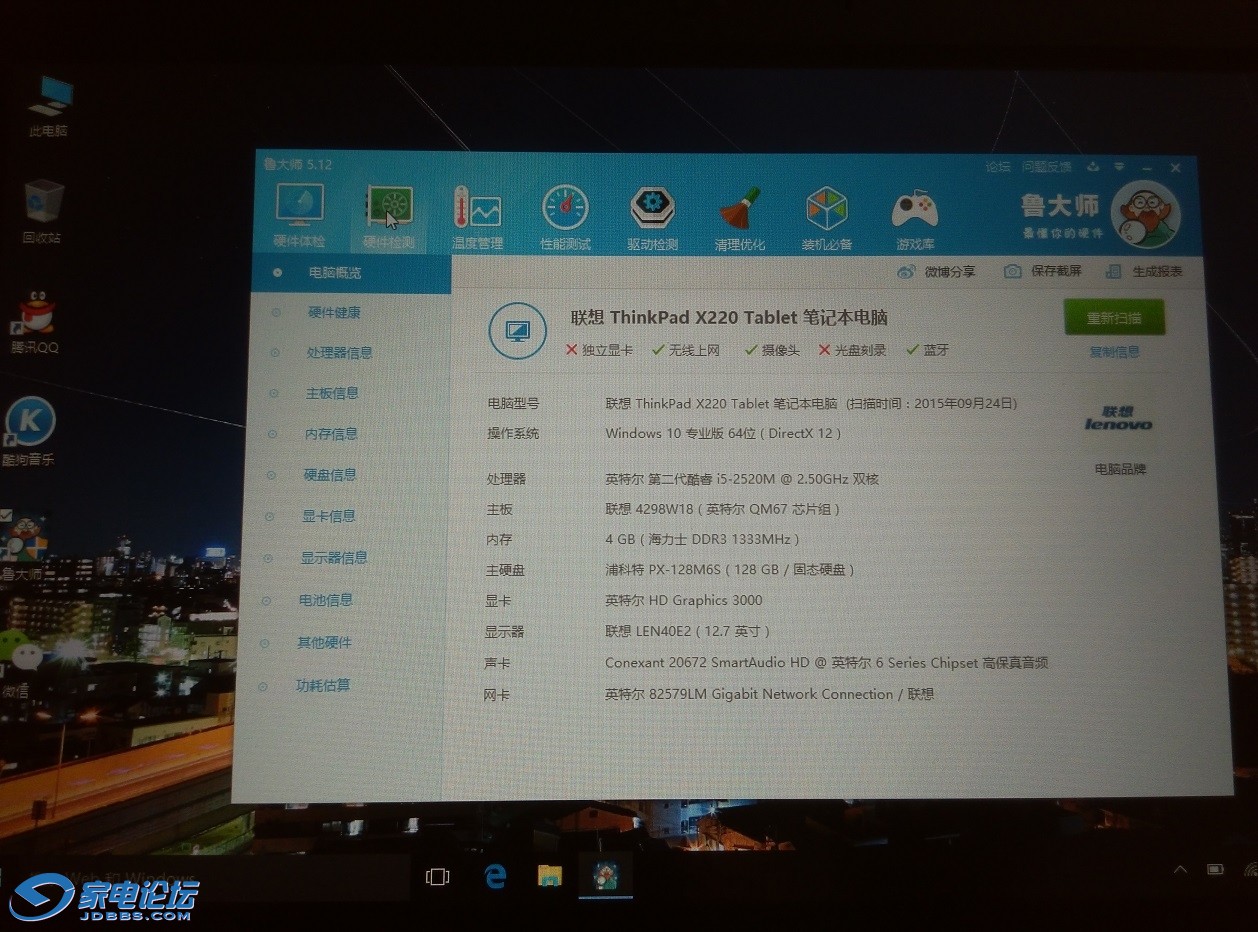This screenshot has height=932, width=1258.
Task: Select the 鲁大师 desktop shortcut
Action: point(23,547)
